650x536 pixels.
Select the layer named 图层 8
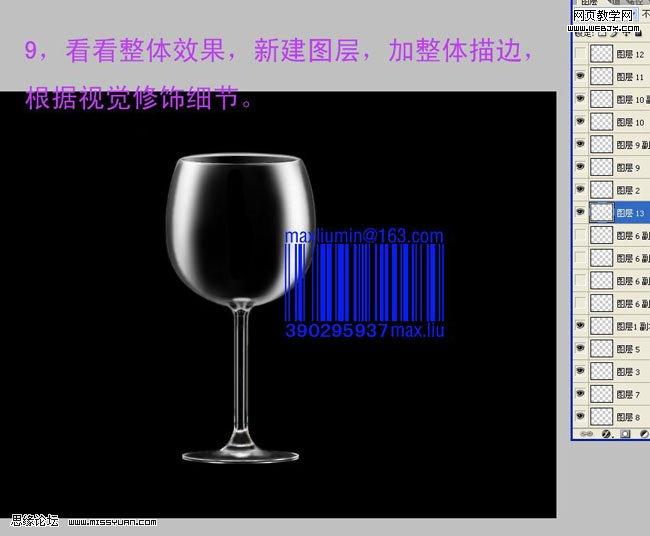point(628,417)
